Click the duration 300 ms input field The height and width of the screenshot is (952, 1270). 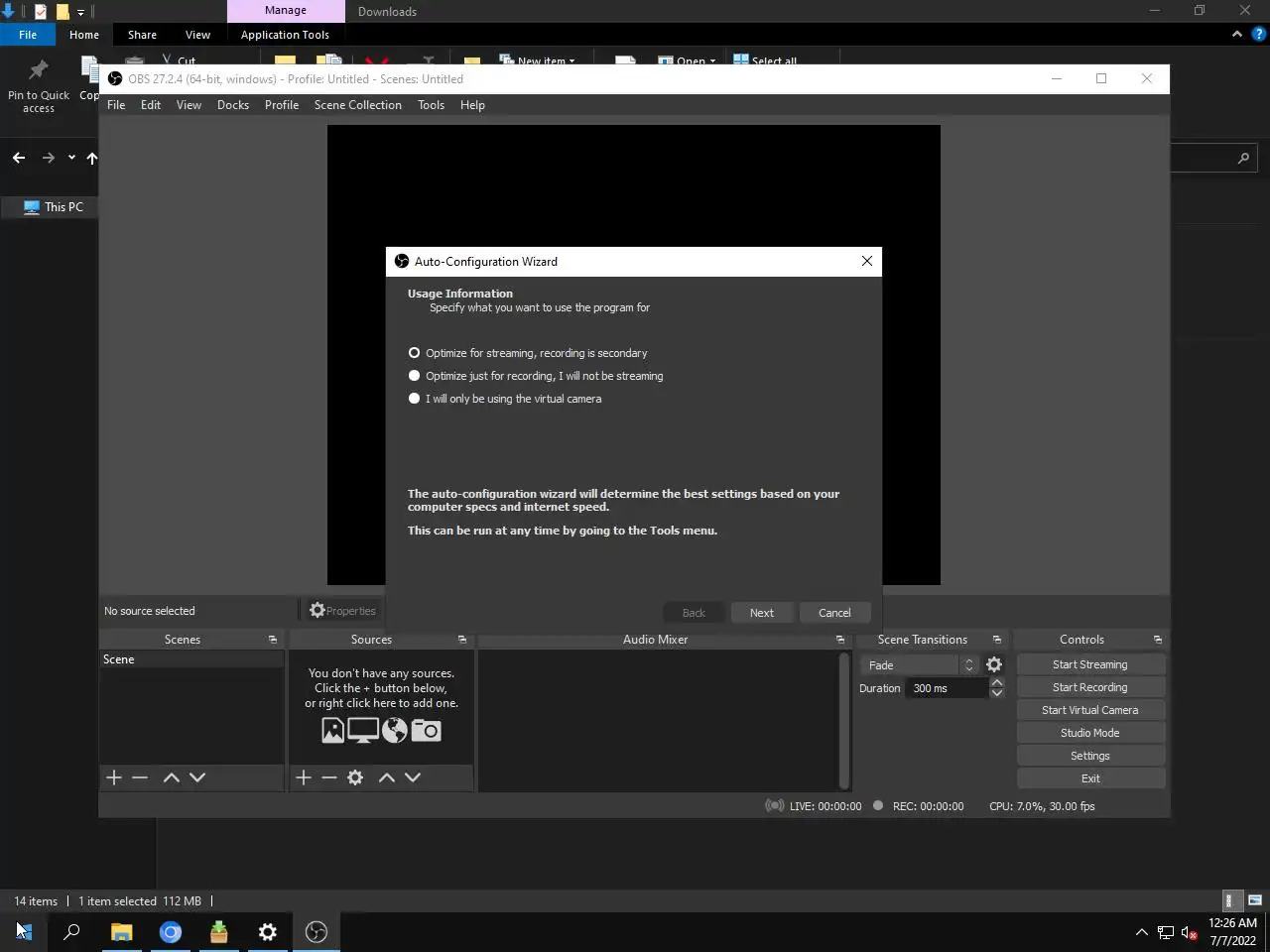click(947, 688)
